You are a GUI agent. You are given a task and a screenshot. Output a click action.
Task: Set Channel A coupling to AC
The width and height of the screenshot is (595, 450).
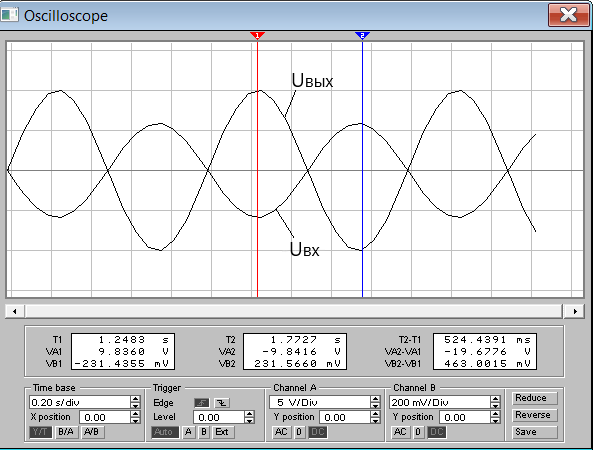click(x=281, y=432)
